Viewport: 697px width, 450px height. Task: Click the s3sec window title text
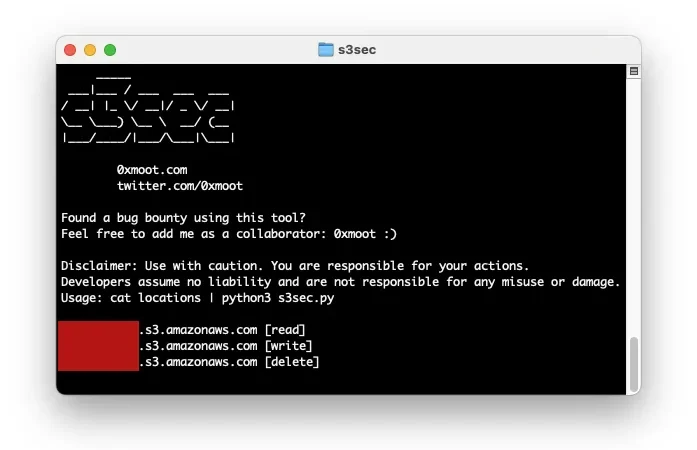(x=357, y=50)
